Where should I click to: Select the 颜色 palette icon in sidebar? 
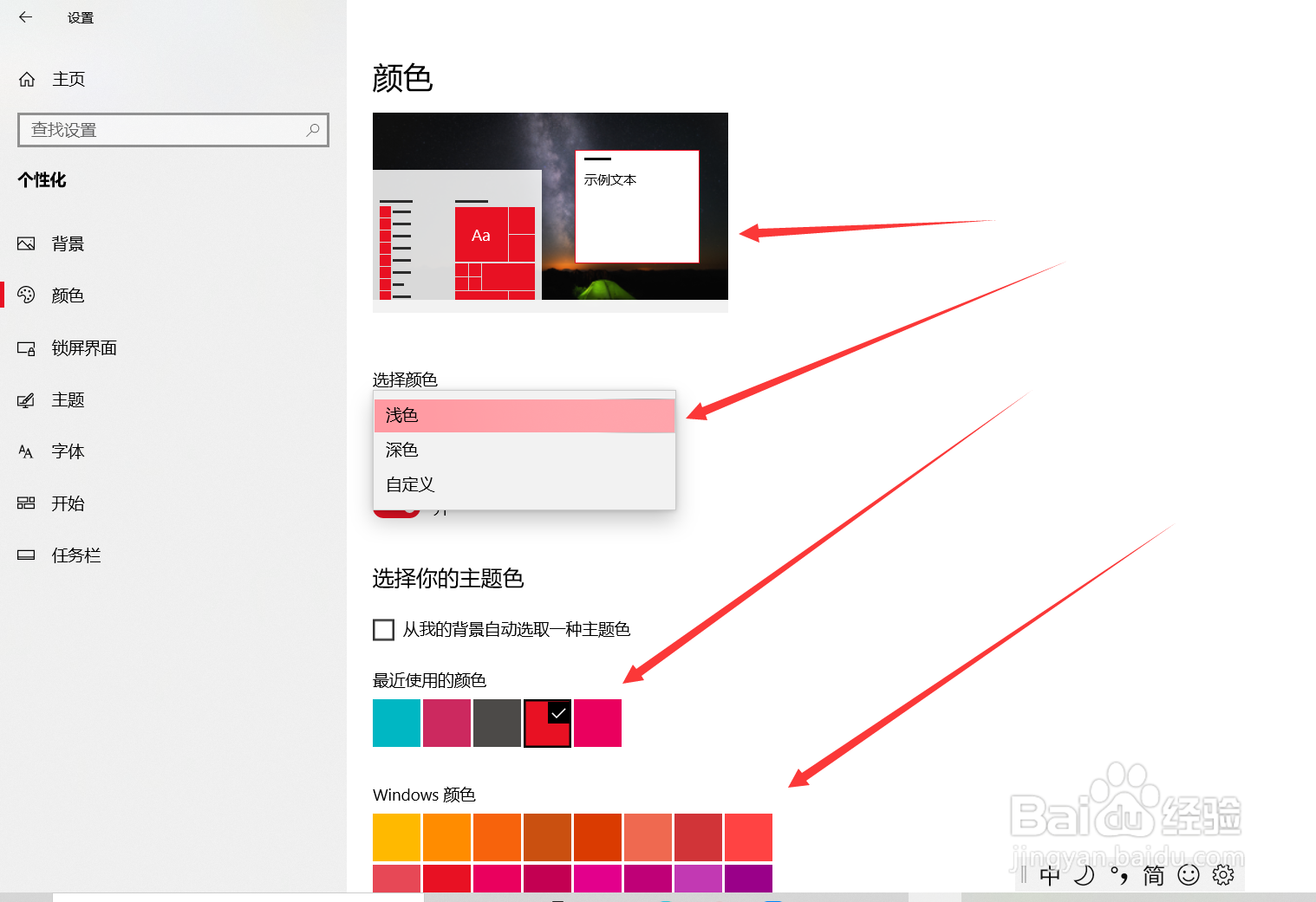[26, 295]
